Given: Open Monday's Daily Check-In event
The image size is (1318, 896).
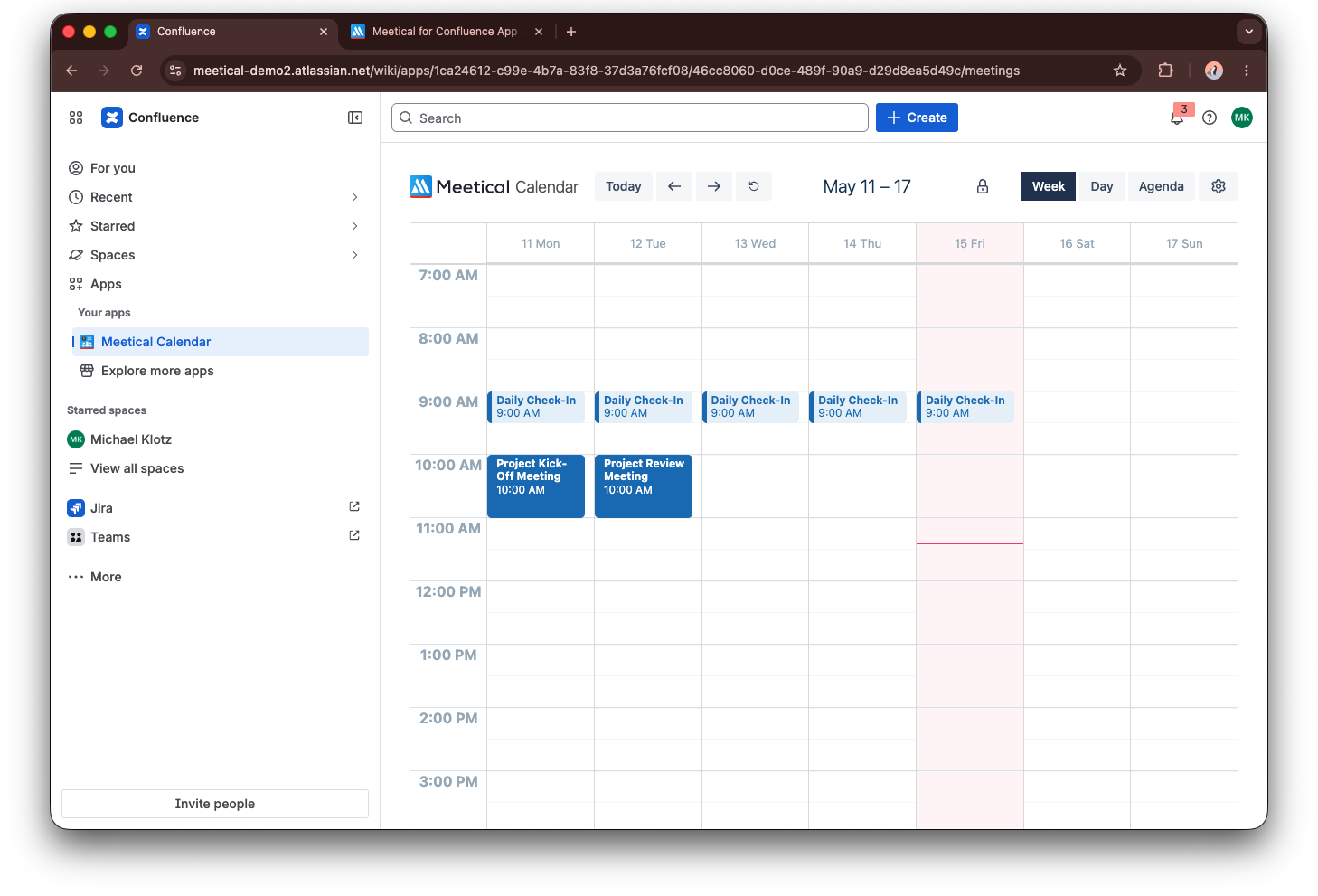Looking at the screenshot, I should [536, 407].
